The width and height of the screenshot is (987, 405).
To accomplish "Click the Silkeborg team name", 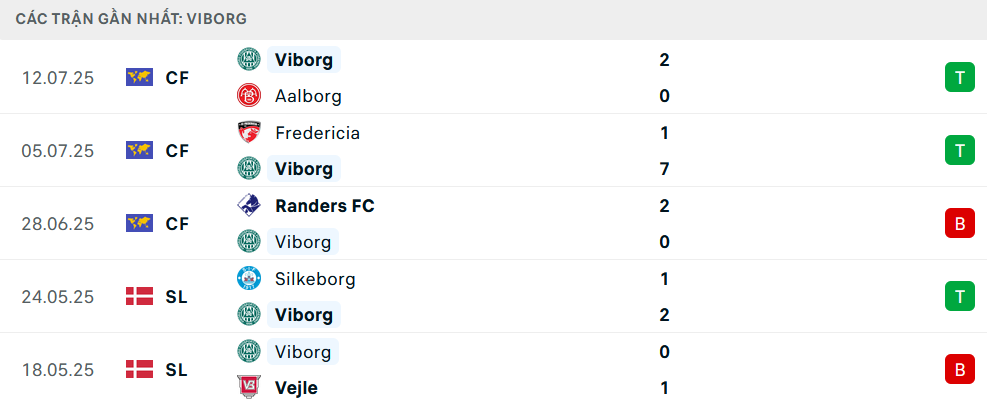I will 315,279.
